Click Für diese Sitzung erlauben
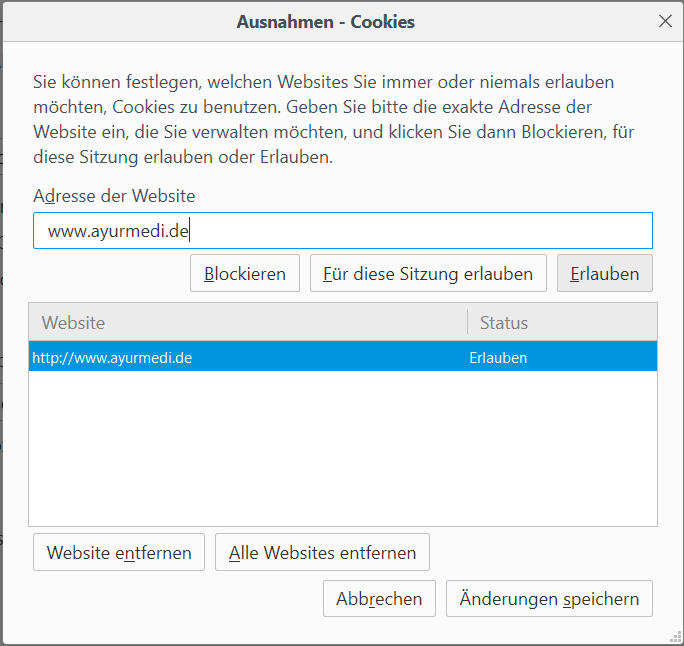This screenshot has width=684, height=646. click(428, 274)
